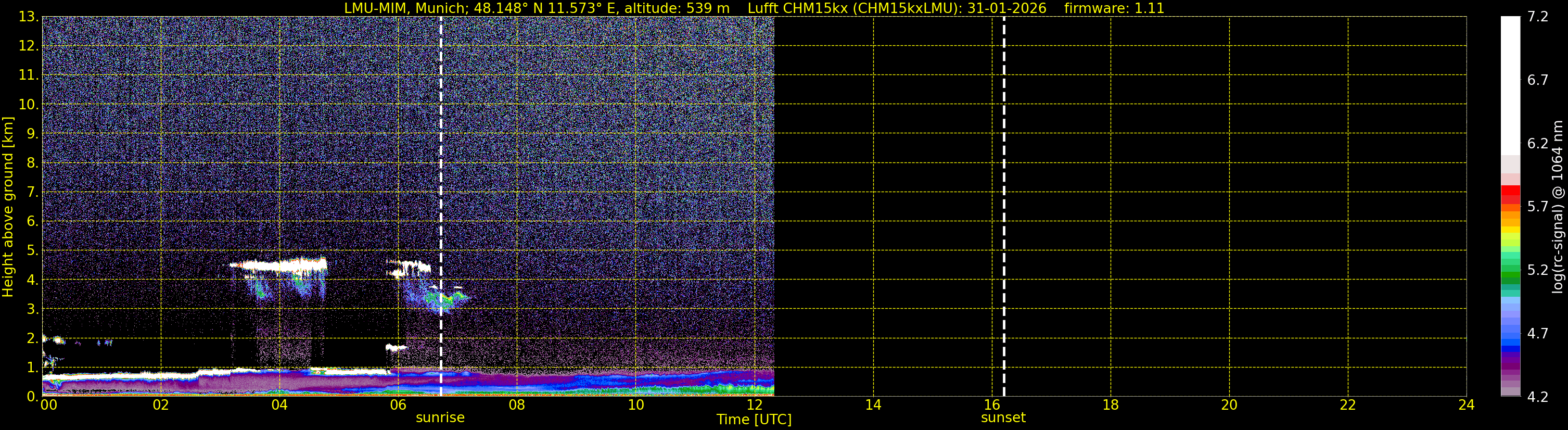
Task: Click the y-axis tick label '12.'
Action: tap(29, 46)
